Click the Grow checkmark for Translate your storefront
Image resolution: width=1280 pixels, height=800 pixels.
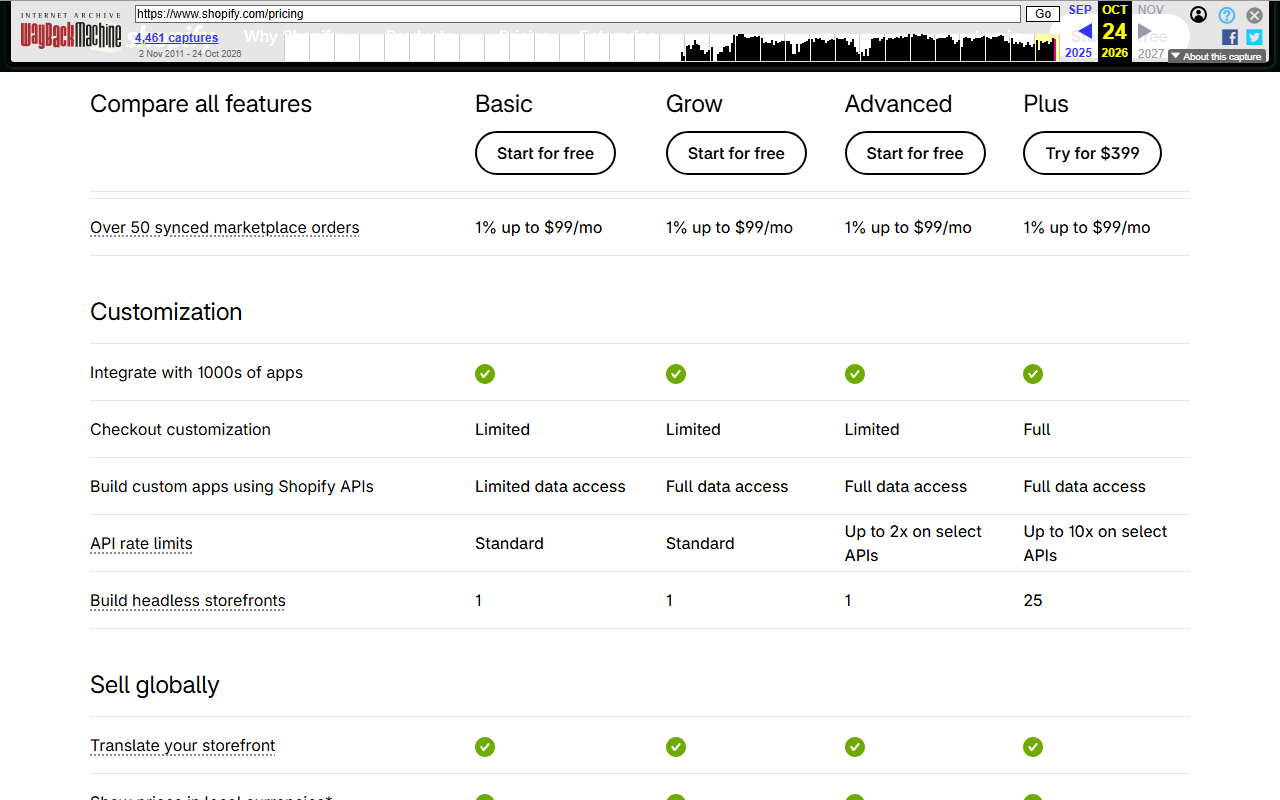coord(676,746)
